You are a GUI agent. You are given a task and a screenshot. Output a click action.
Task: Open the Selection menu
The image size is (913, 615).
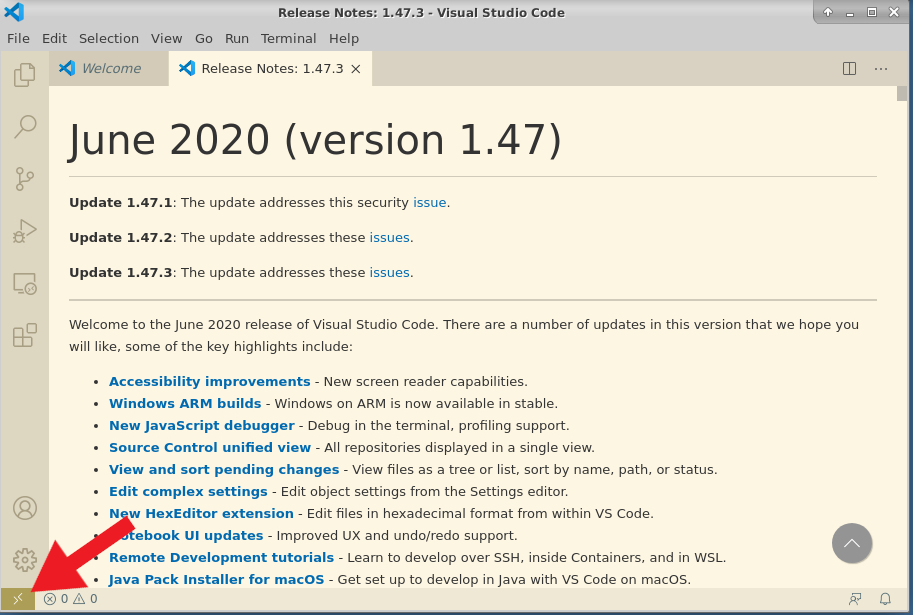pos(109,38)
